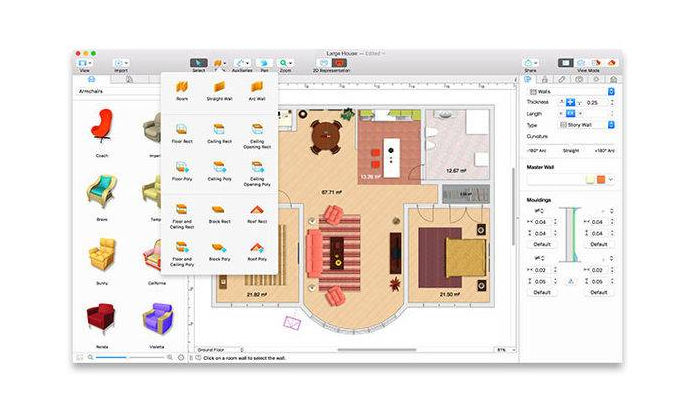Choose the Floor Poly tool

(182, 170)
